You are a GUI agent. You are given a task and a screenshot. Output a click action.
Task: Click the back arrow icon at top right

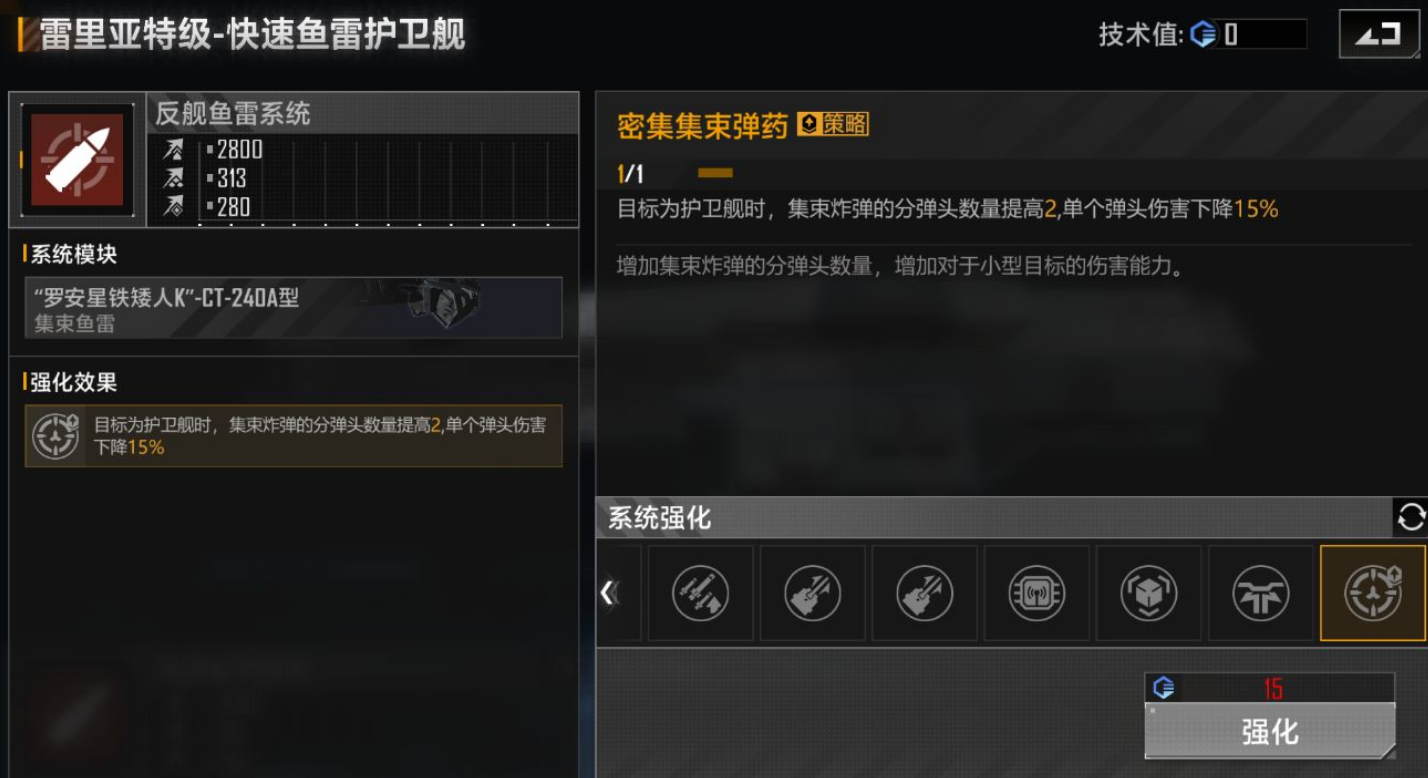pos(1378,35)
